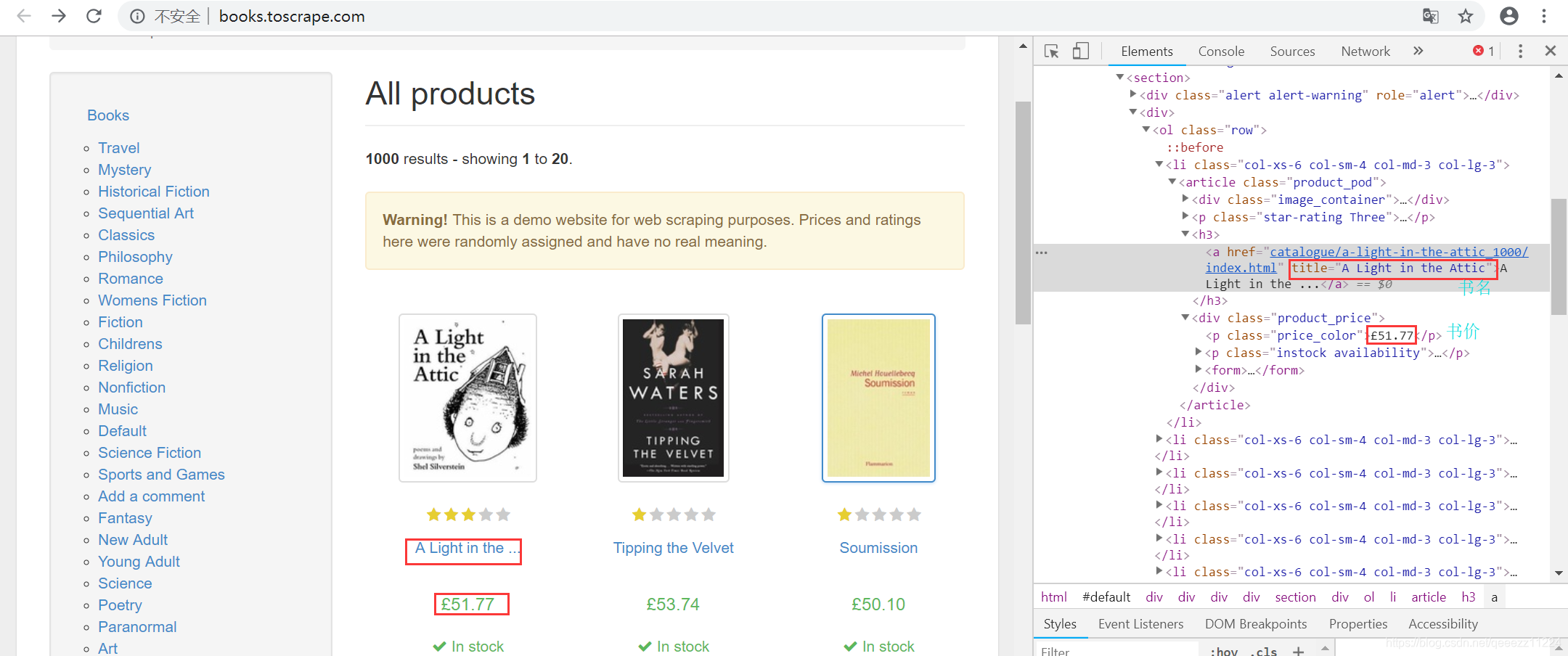This screenshot has width=1568, height=656.
Task: Bookmark this page with the star icon
Action: click(x=1466, y=16)
